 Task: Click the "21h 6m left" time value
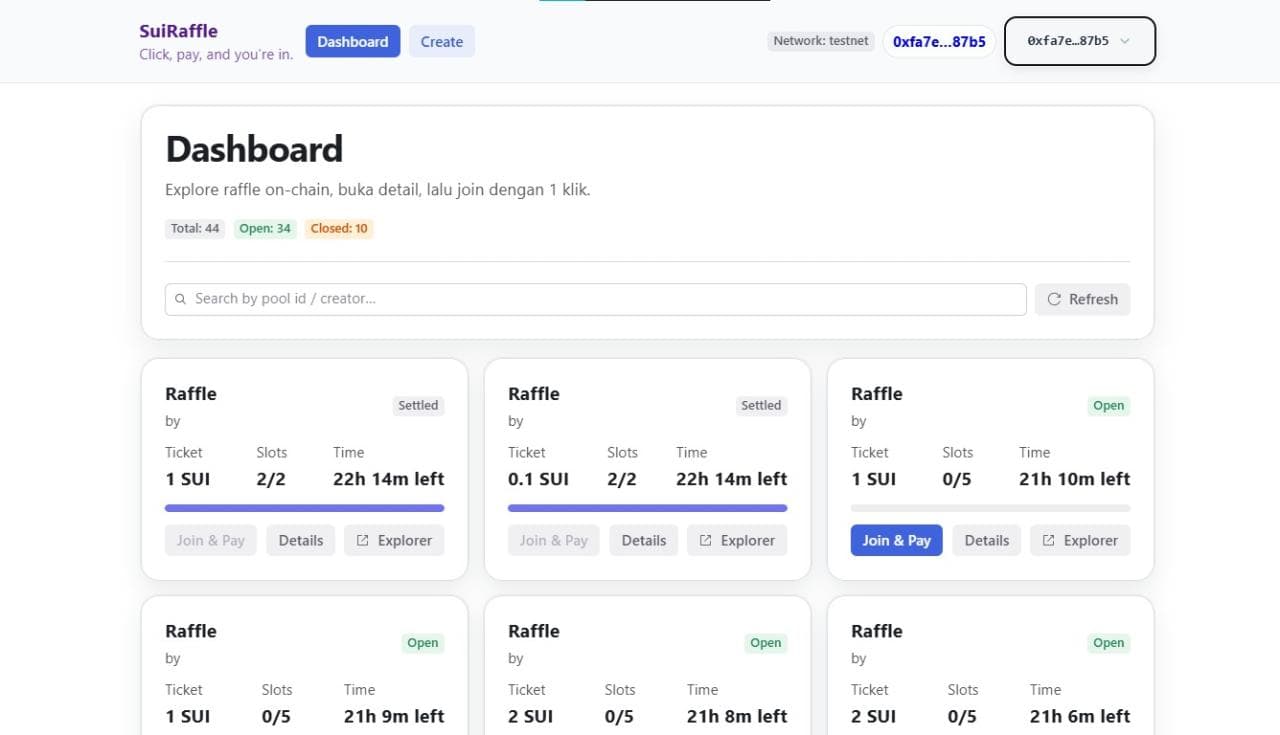tap(1080, 716)
